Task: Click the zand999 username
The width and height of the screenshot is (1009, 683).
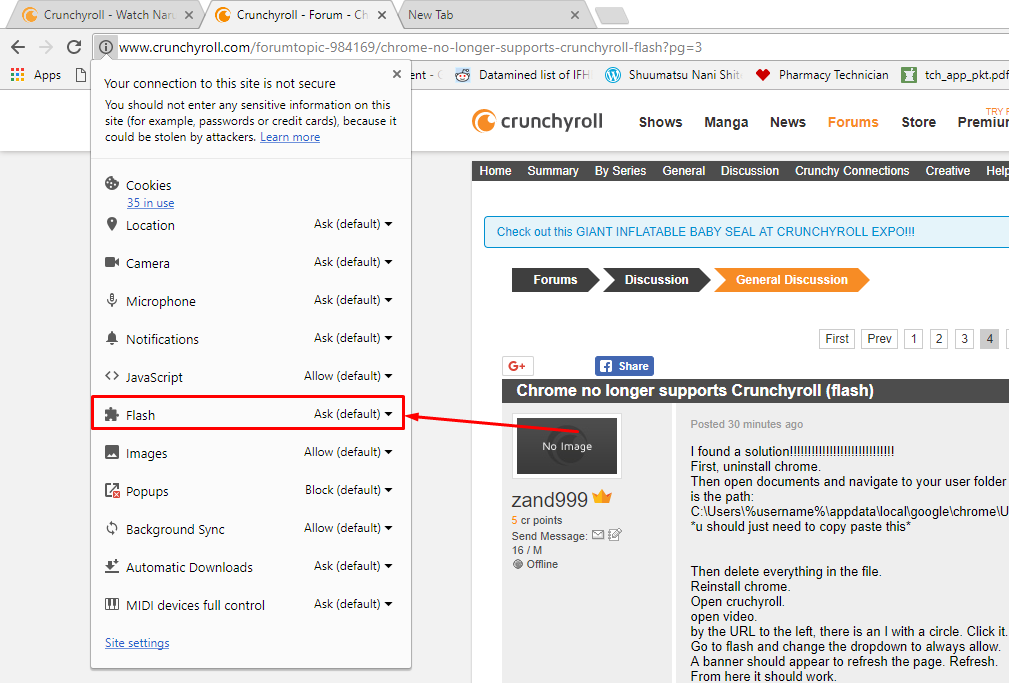Action: pos(549,500)
